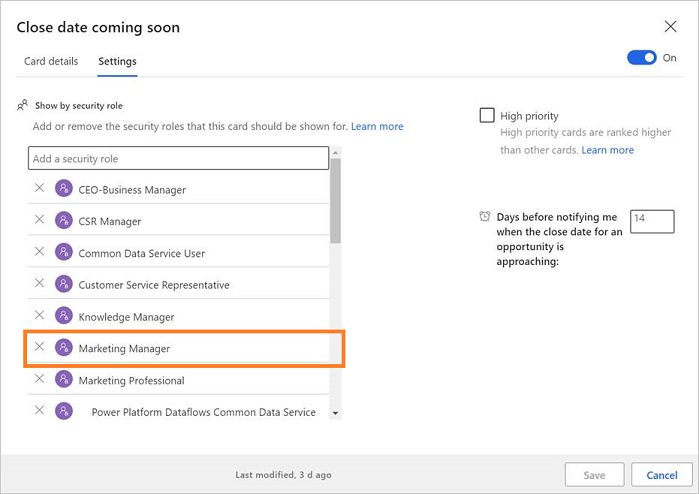This screenshot has width=699, height=494.
Task: Remove Common Data Service User role
Action: pos(40,252)
